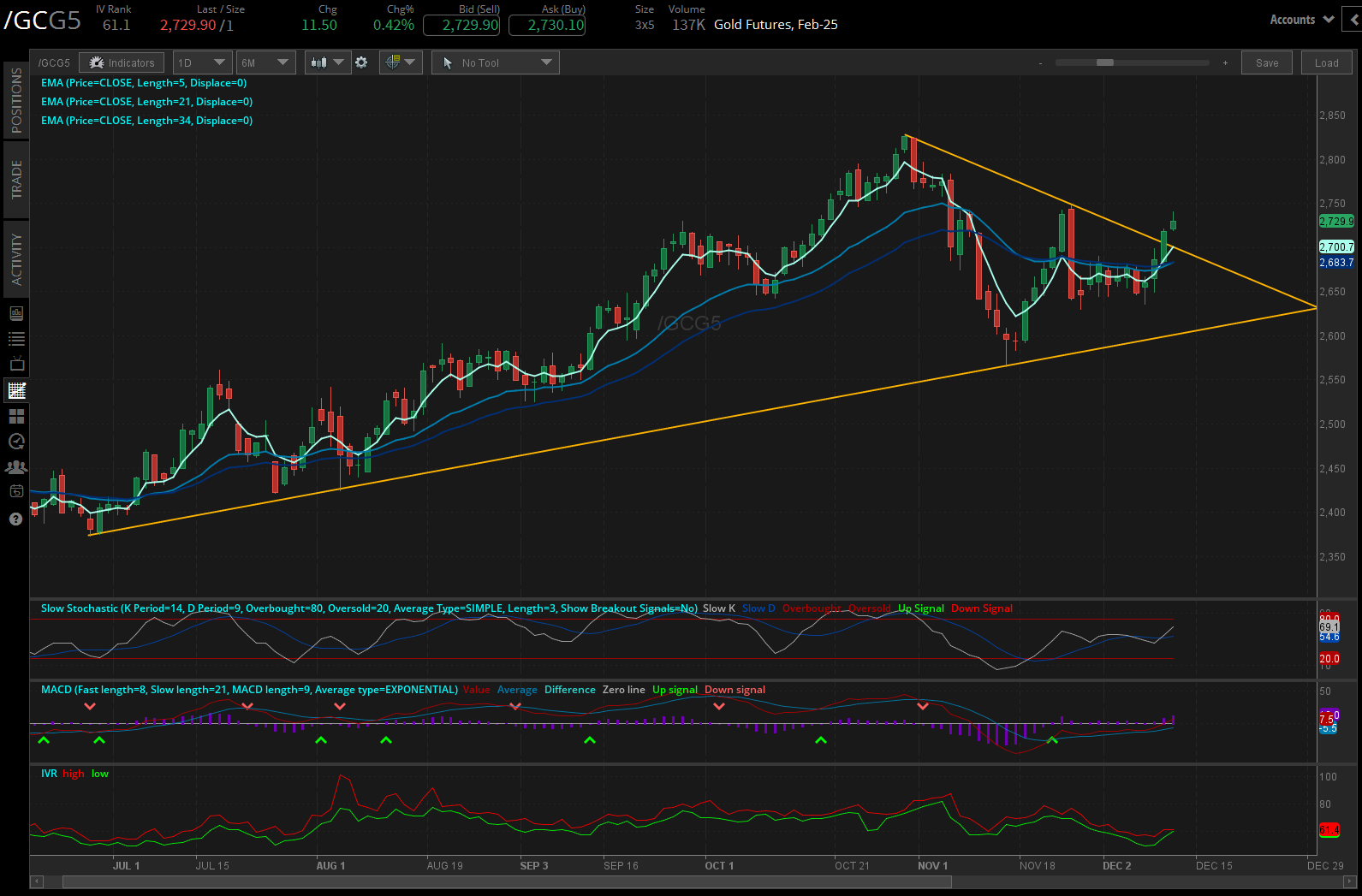Click the Volume 137K value

coord(688,25)
